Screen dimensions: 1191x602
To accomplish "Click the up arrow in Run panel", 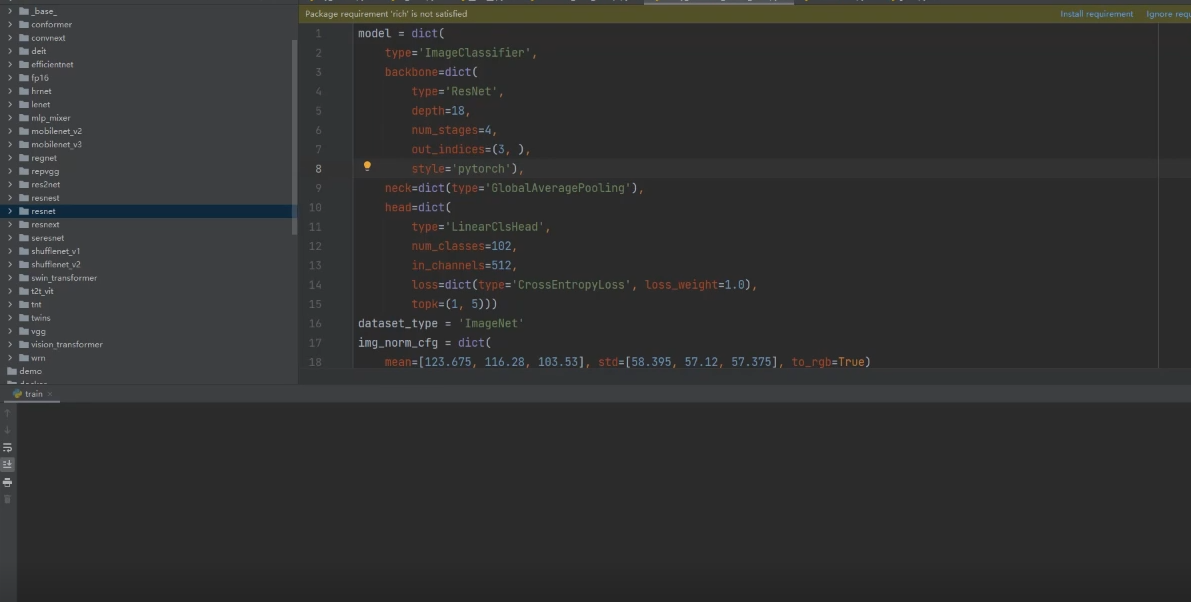I will click(x=7, y=413).
